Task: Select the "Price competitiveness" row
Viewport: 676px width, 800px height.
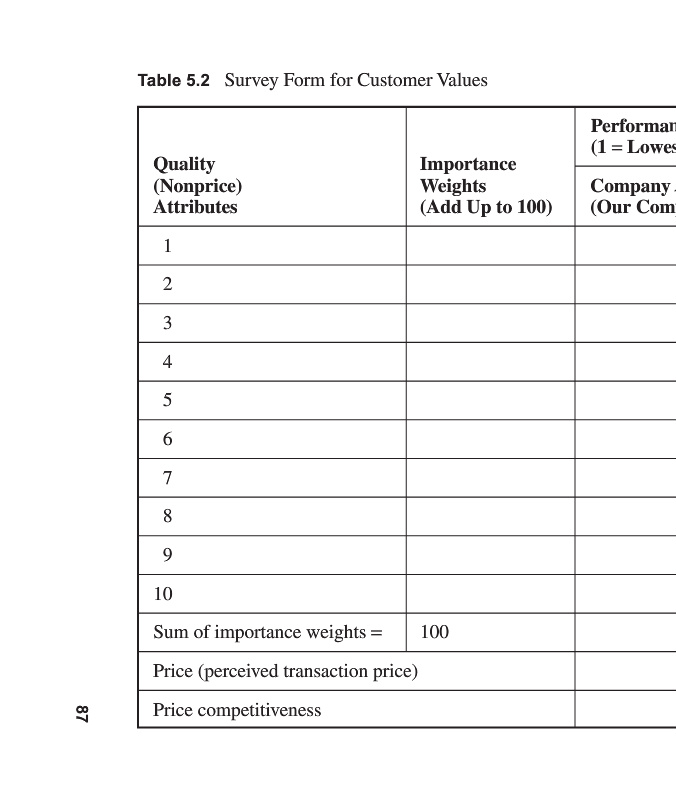Action: (237, 710)
